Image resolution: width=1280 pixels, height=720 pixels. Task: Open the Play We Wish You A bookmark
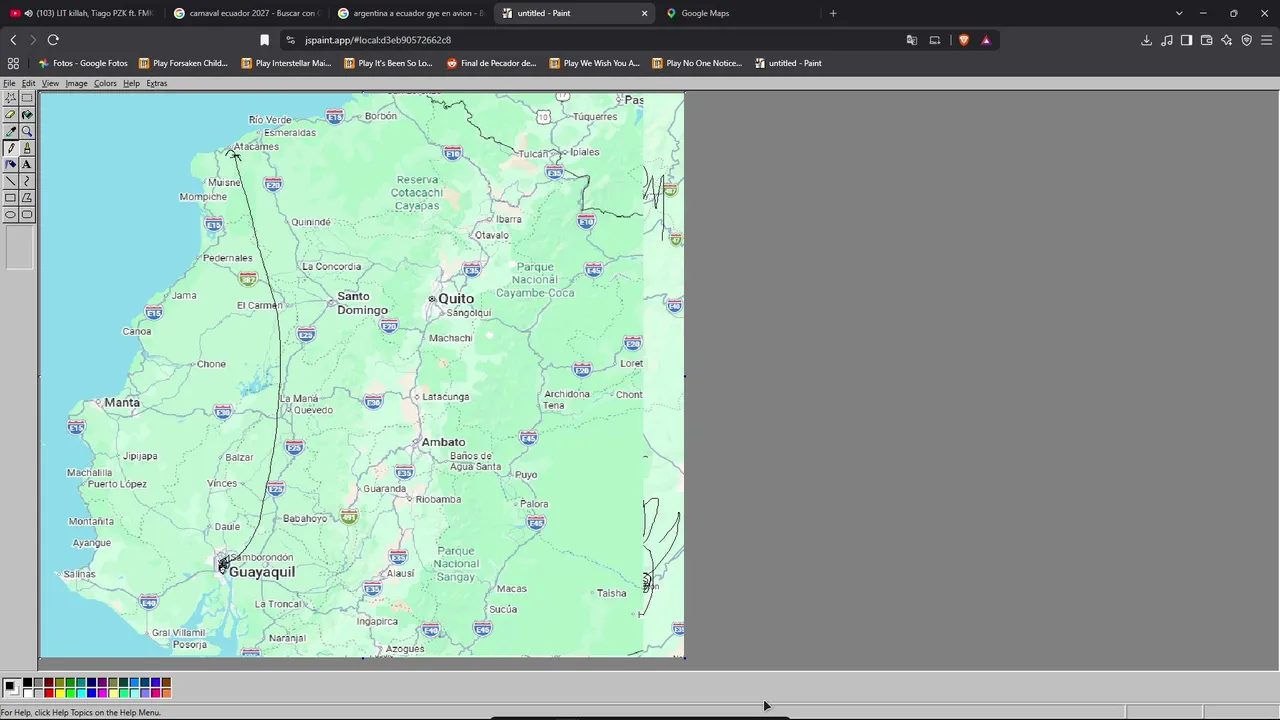point(594,63)
